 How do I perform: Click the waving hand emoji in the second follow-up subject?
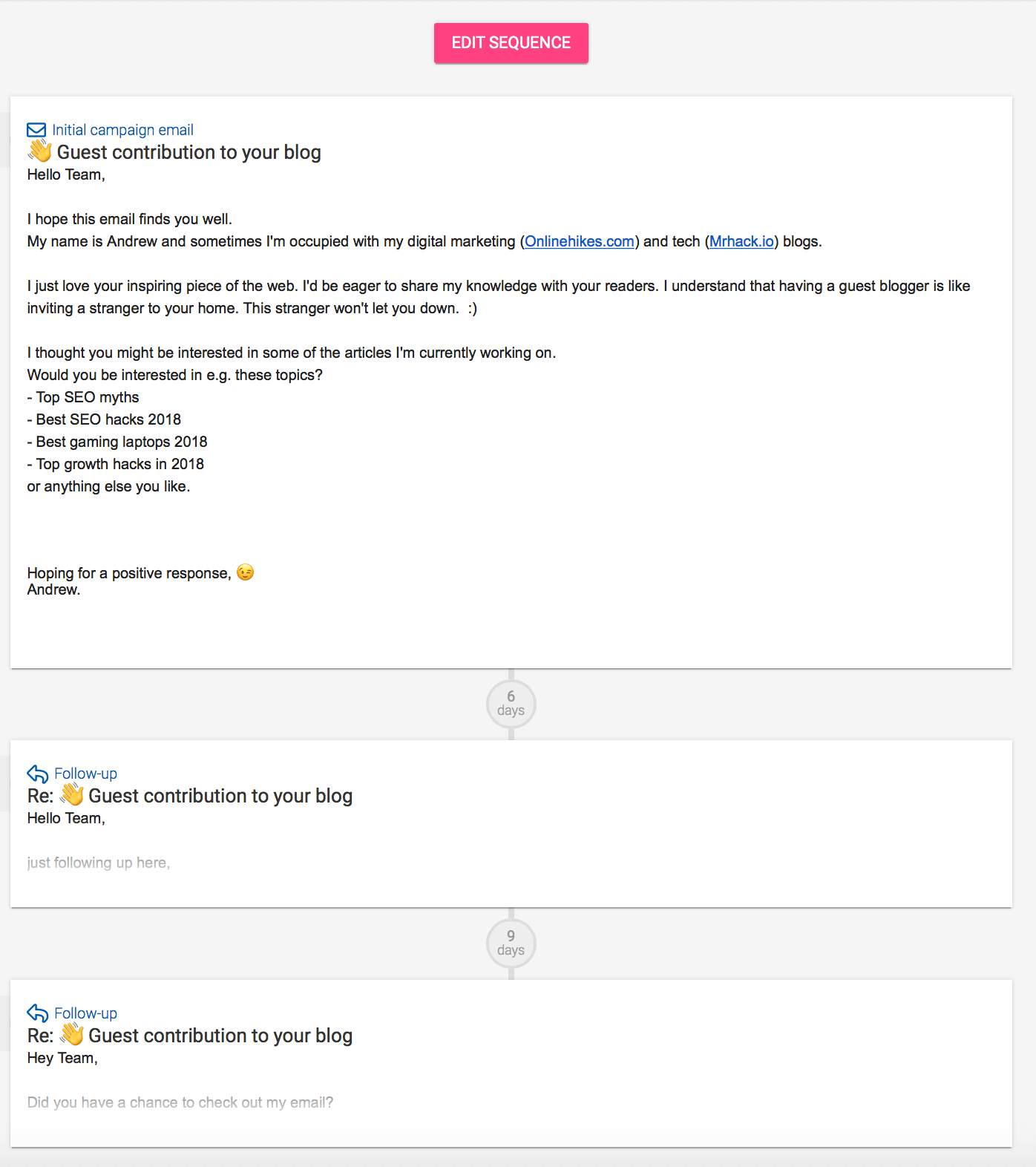72,1035
